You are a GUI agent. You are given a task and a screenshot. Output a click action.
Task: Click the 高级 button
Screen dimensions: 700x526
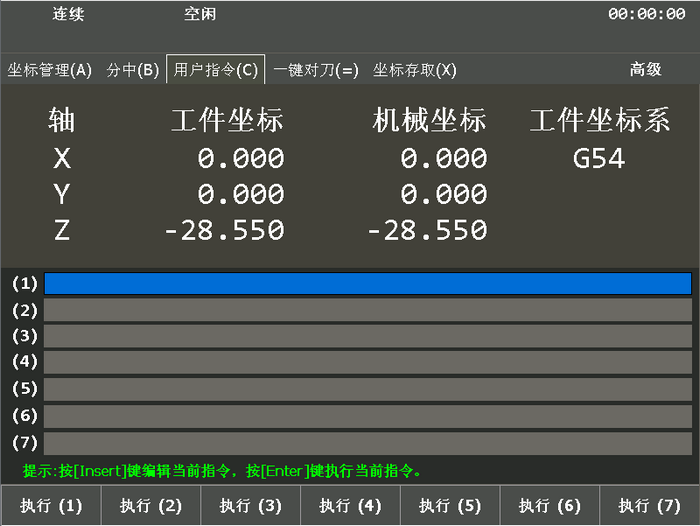(646, 69)
